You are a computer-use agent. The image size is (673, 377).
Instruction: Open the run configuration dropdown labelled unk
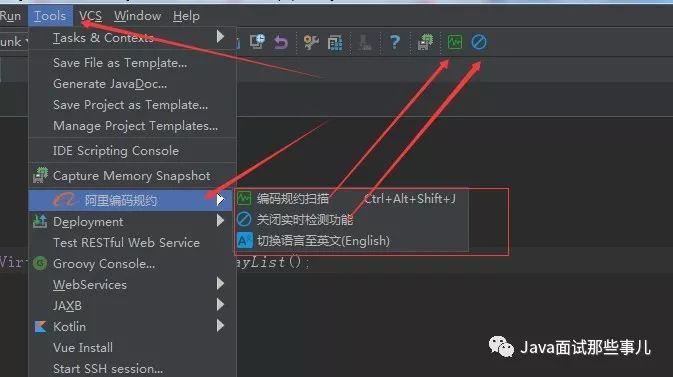click(14, 42)
